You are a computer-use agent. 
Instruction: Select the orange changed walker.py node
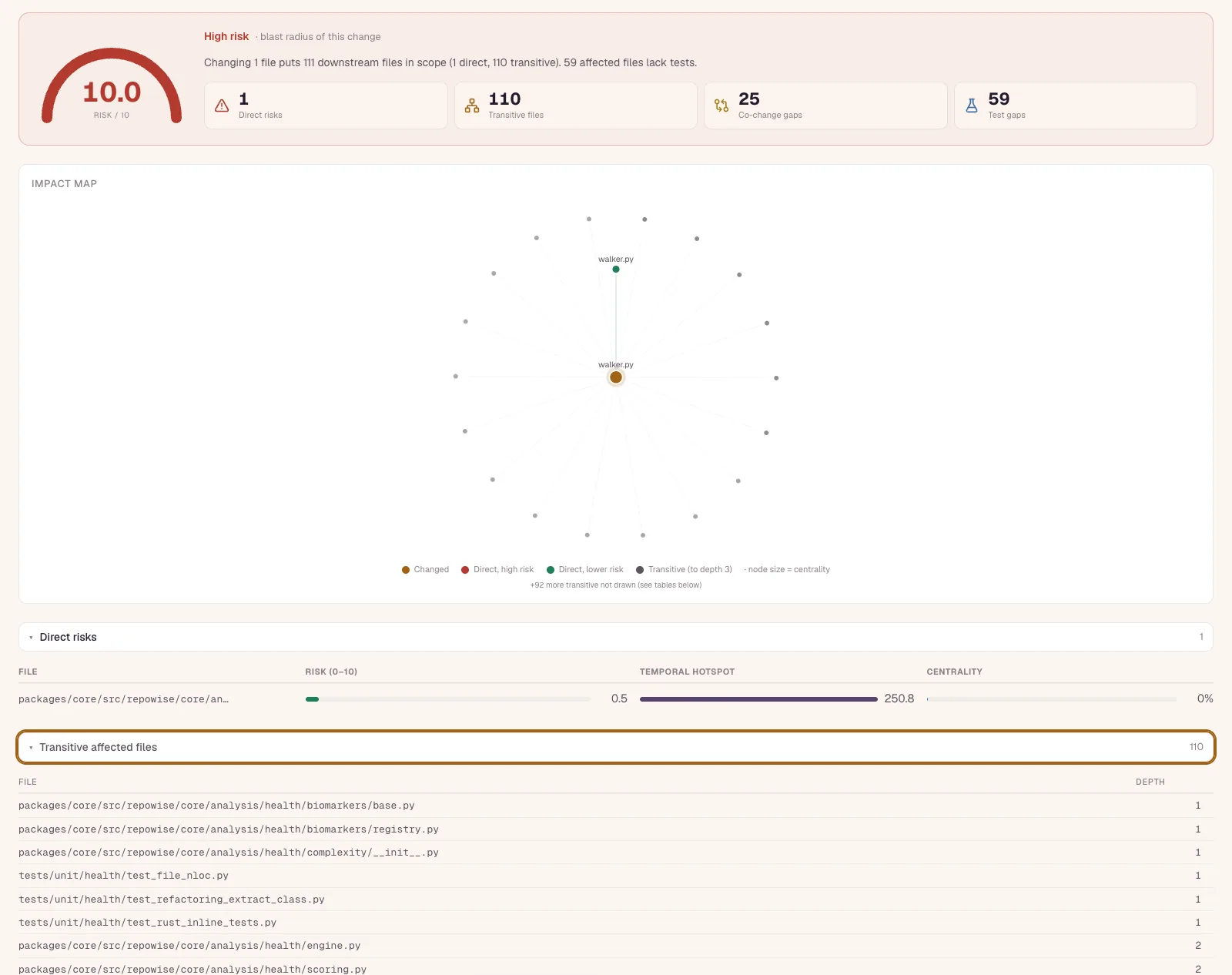[616, 377]
